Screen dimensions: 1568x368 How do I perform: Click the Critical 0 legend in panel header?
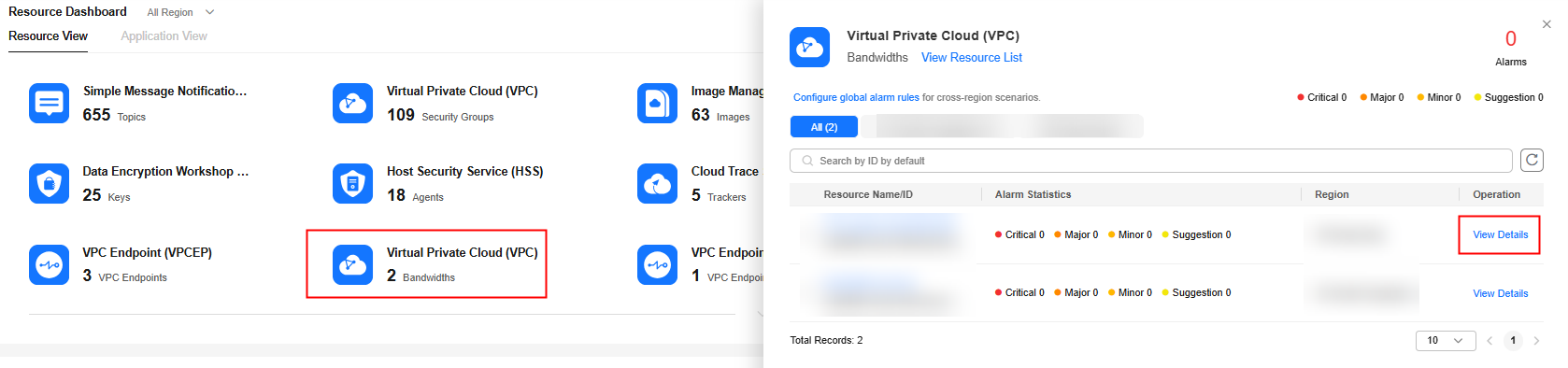[1322, 97]
